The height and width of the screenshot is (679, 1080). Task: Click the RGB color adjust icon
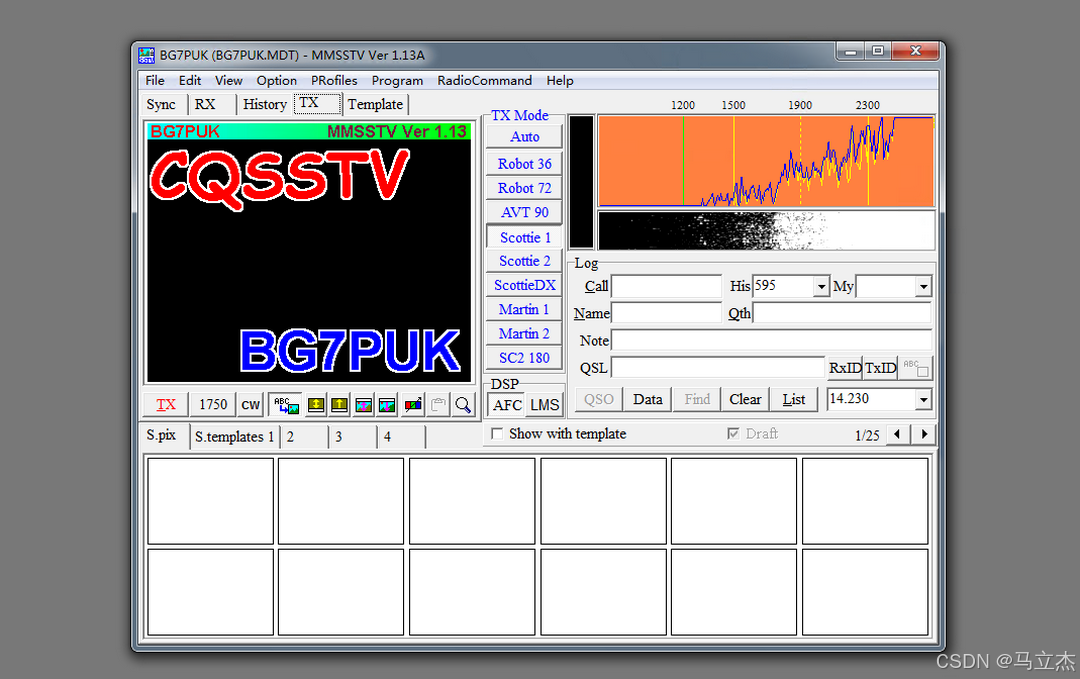413,405
